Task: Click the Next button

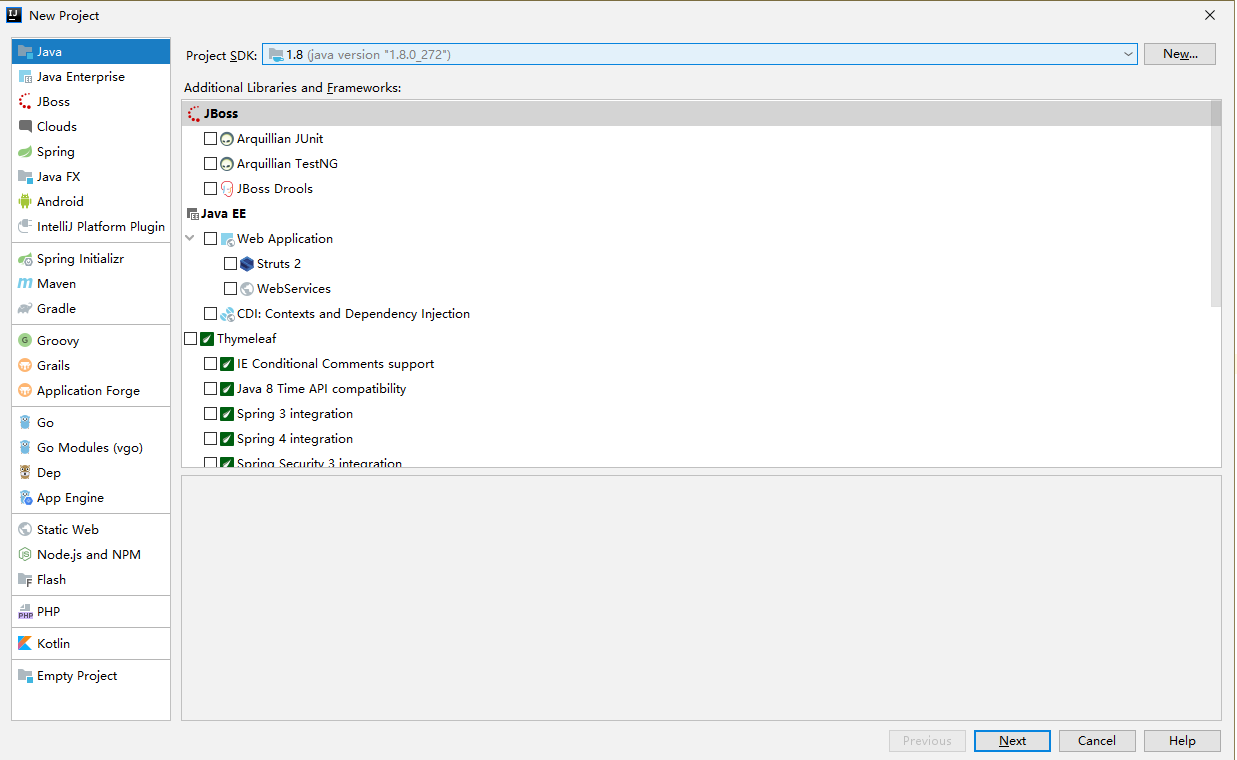Action: pyautogui.click(x=1012, y=741)
